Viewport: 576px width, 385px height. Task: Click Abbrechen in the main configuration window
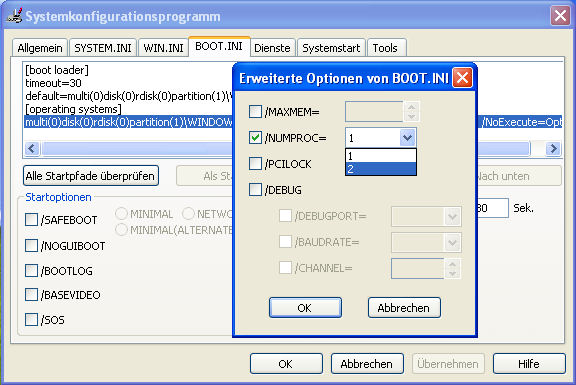click(367, 364)
